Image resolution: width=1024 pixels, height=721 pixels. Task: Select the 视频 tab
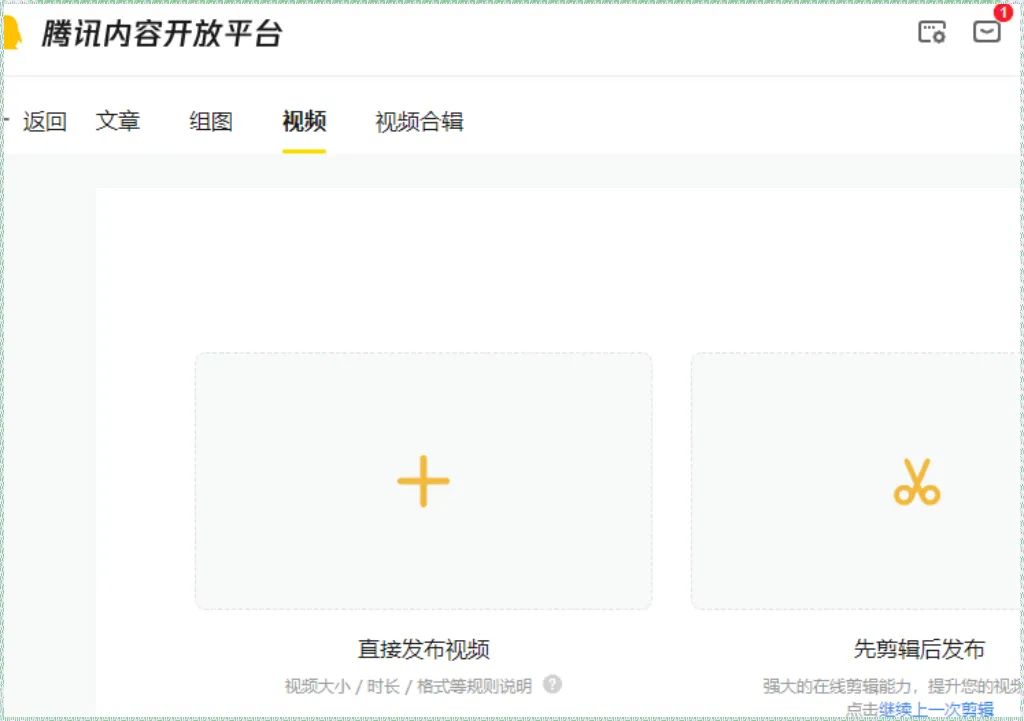[x=304, y=121]
